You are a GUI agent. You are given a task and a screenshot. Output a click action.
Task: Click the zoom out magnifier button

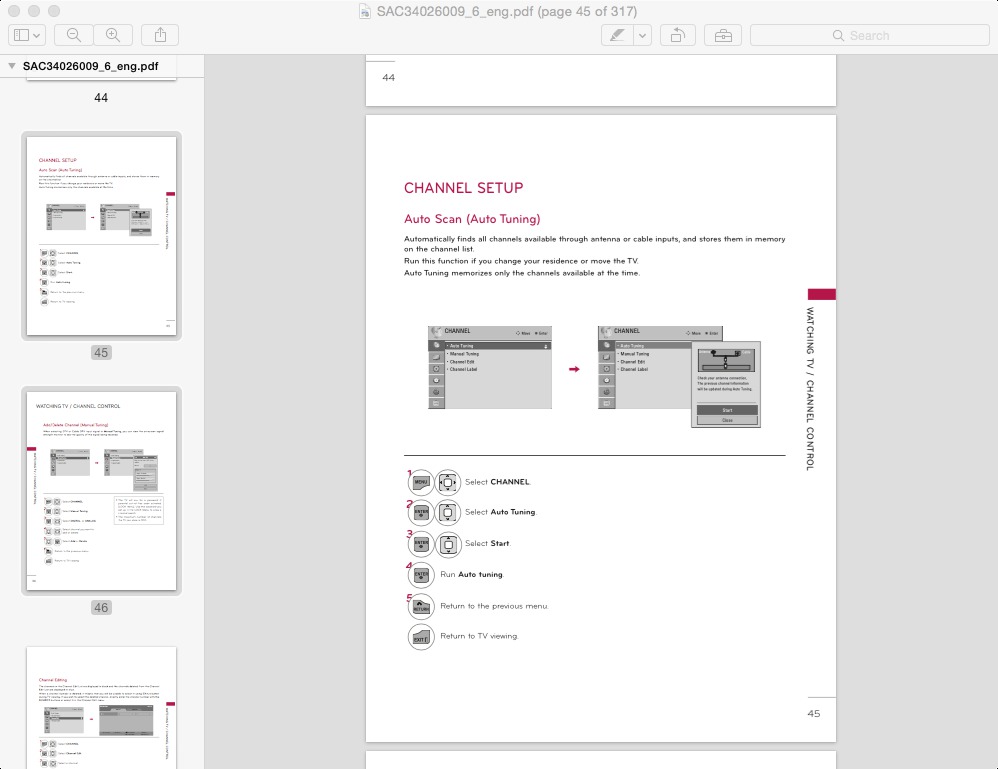[x=74, y=35]
